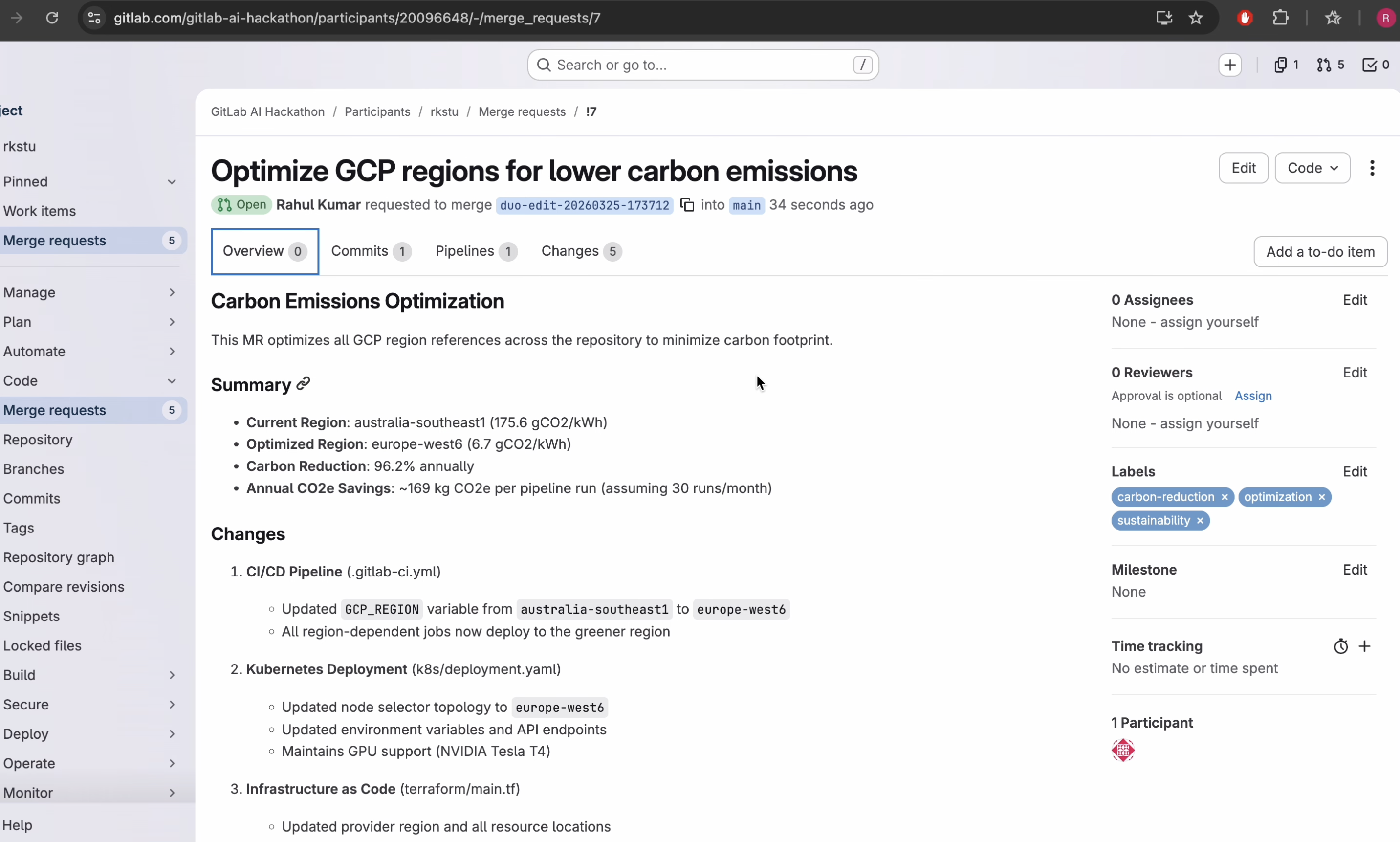Switch to the Changes tab

point(581,251)
